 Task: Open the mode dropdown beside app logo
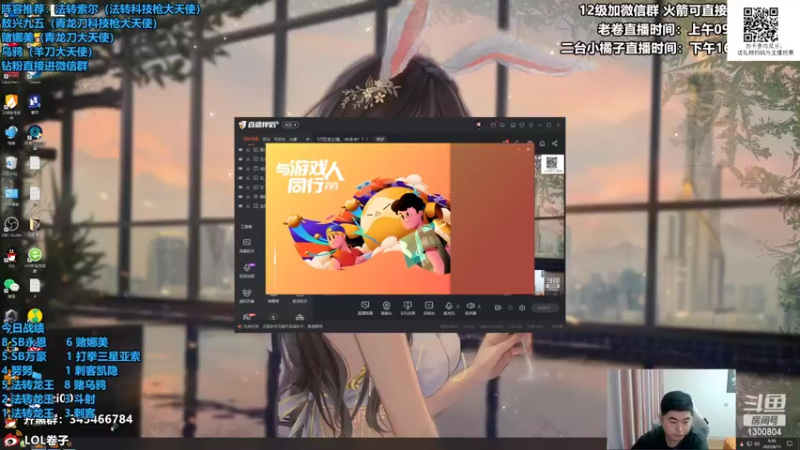pos(290,125)
